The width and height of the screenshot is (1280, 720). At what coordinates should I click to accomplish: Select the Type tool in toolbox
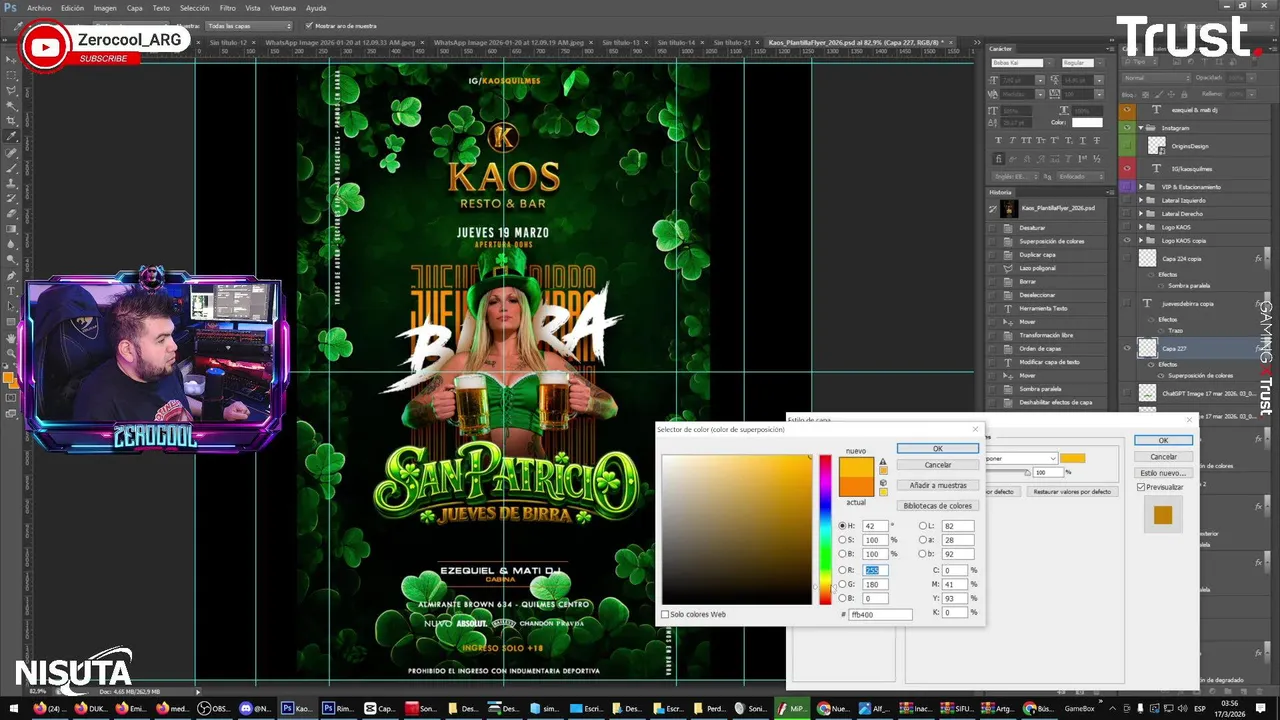11,290
